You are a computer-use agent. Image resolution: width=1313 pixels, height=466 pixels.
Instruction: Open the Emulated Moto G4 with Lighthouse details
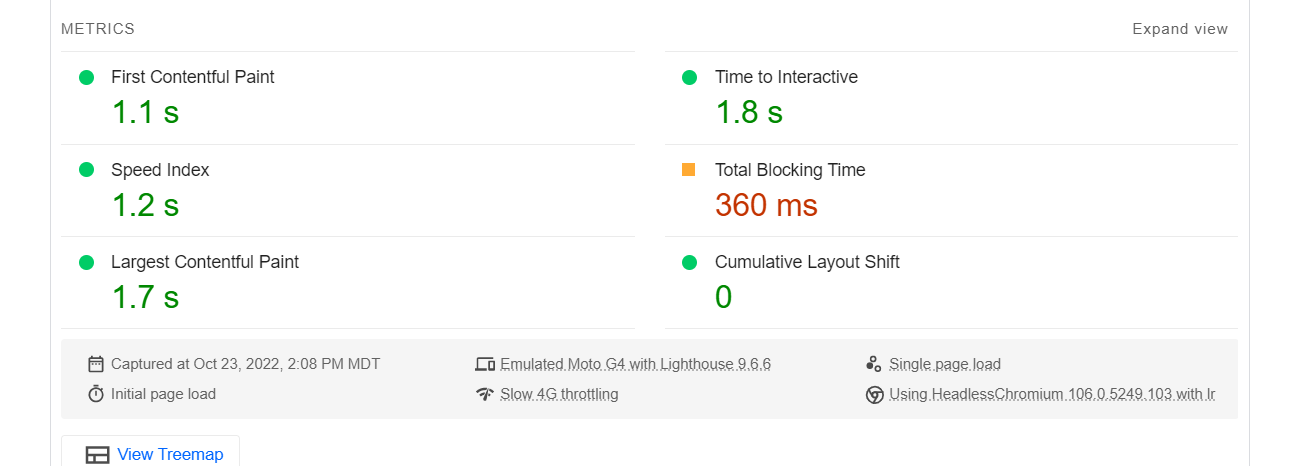point(635,364)
